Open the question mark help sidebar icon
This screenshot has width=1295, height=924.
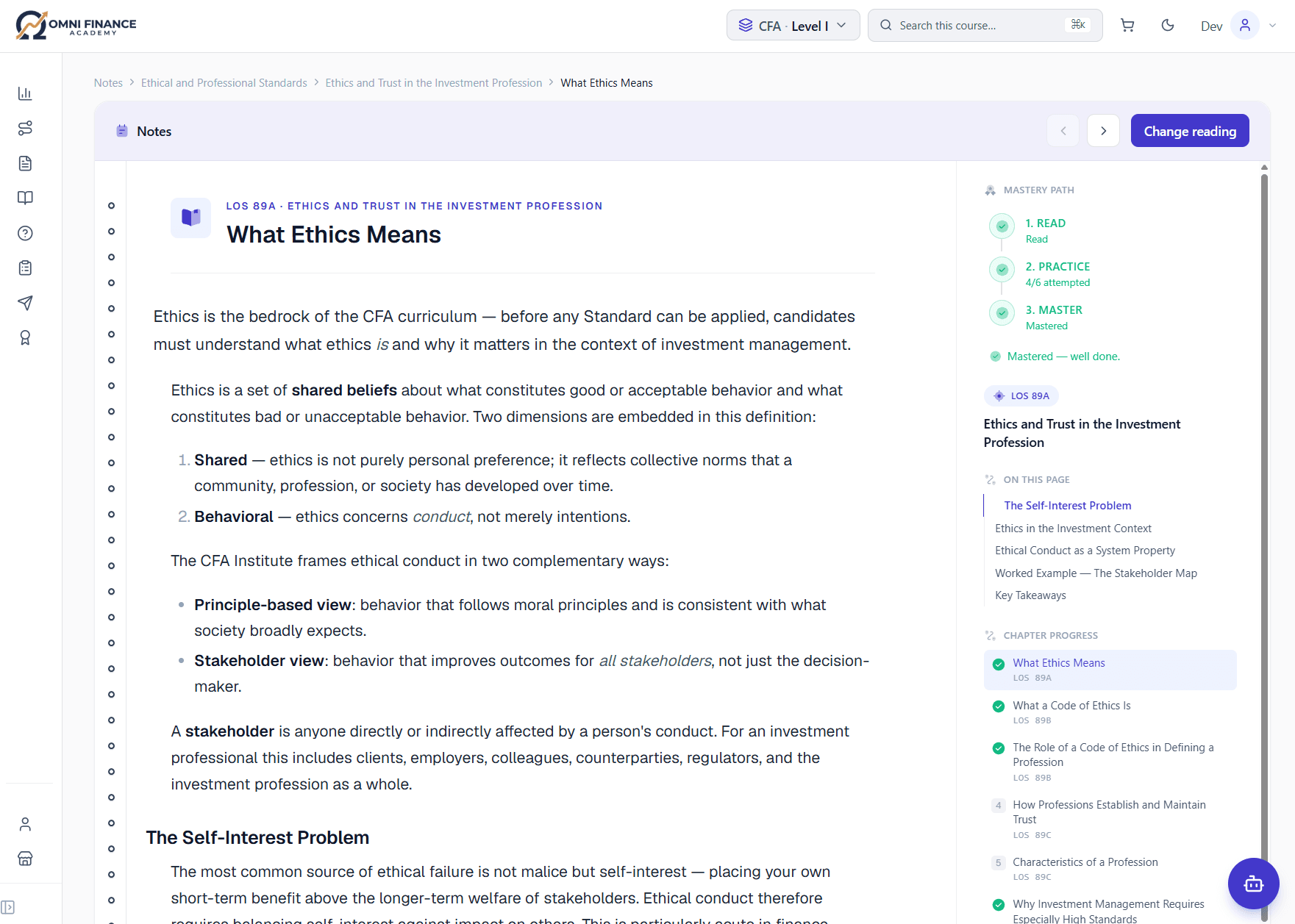click(25, 233)
